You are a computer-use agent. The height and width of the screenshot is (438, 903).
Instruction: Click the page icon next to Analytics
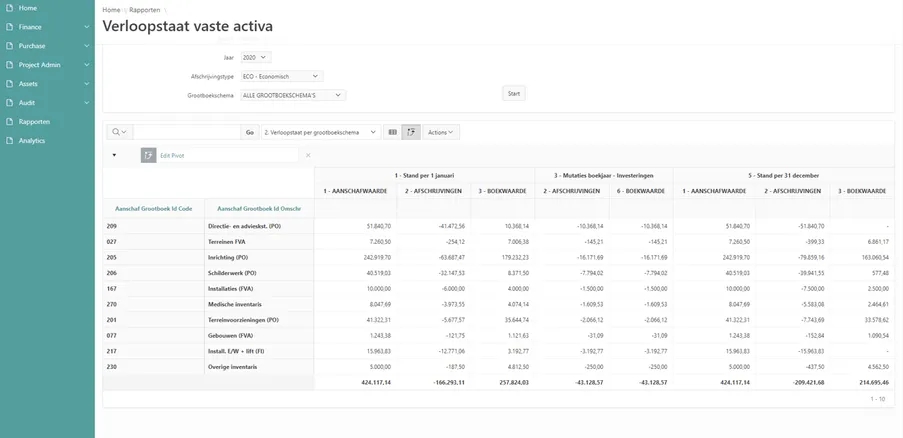[x=9, y=141]
